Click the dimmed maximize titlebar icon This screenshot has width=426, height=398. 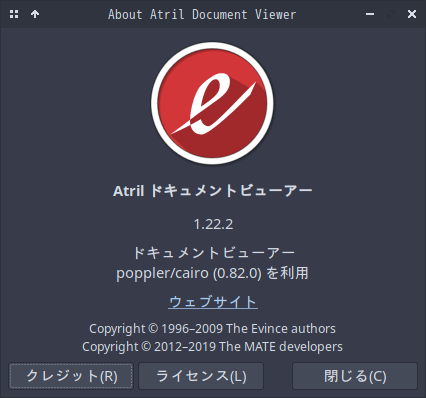pos(391,14)
